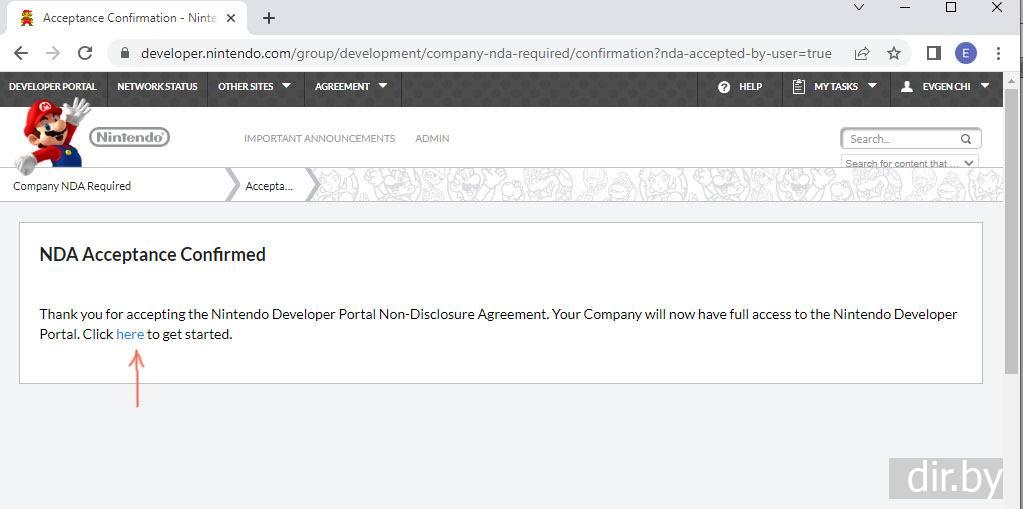
Task: Open NETWORK STATUS in the top bar
Action: click(x=157, y=86)
